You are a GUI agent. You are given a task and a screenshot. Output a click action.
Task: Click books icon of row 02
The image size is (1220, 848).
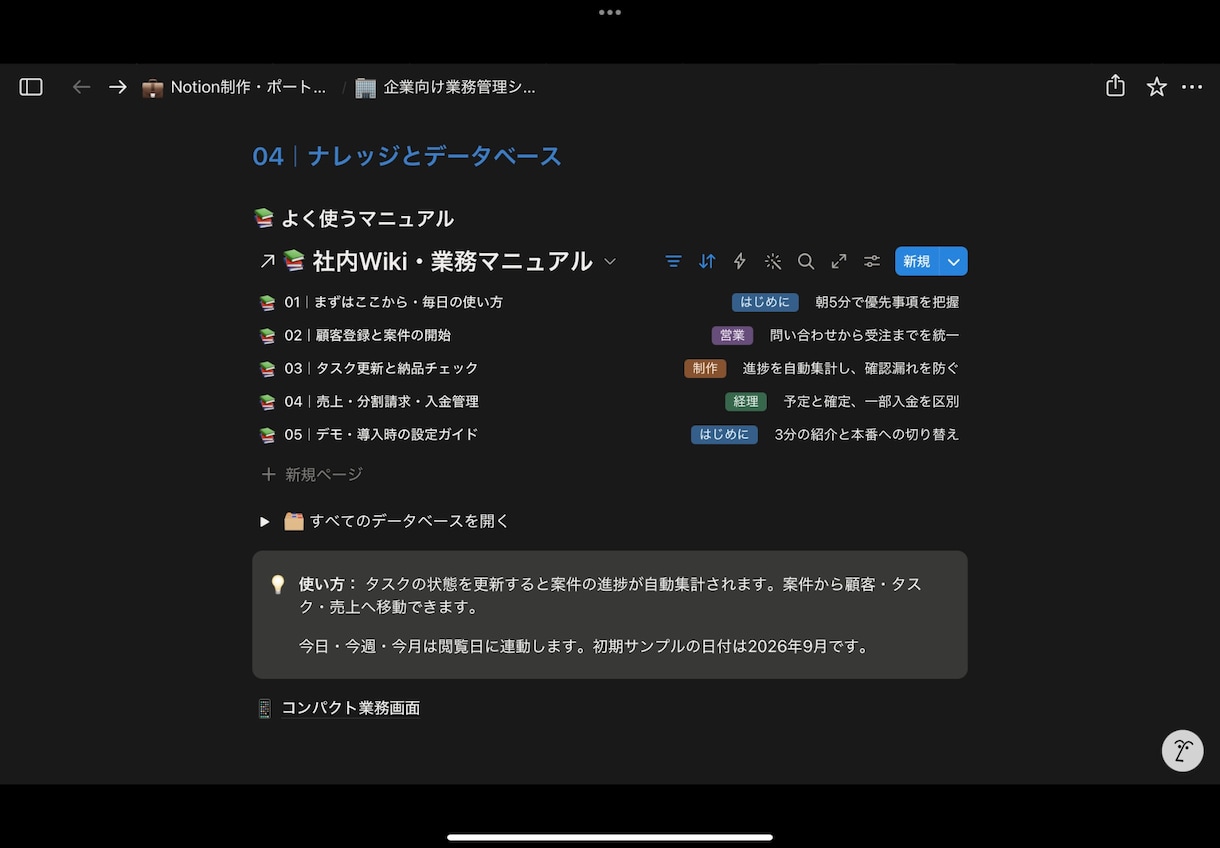(267, 335)
